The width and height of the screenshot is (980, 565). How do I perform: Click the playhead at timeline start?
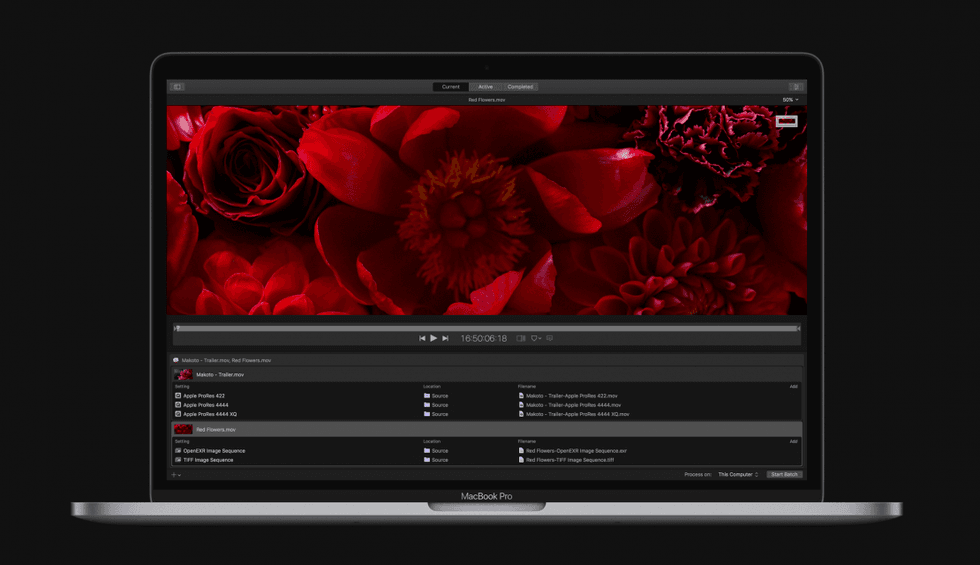pyautogui.click(x=177, y=328)
